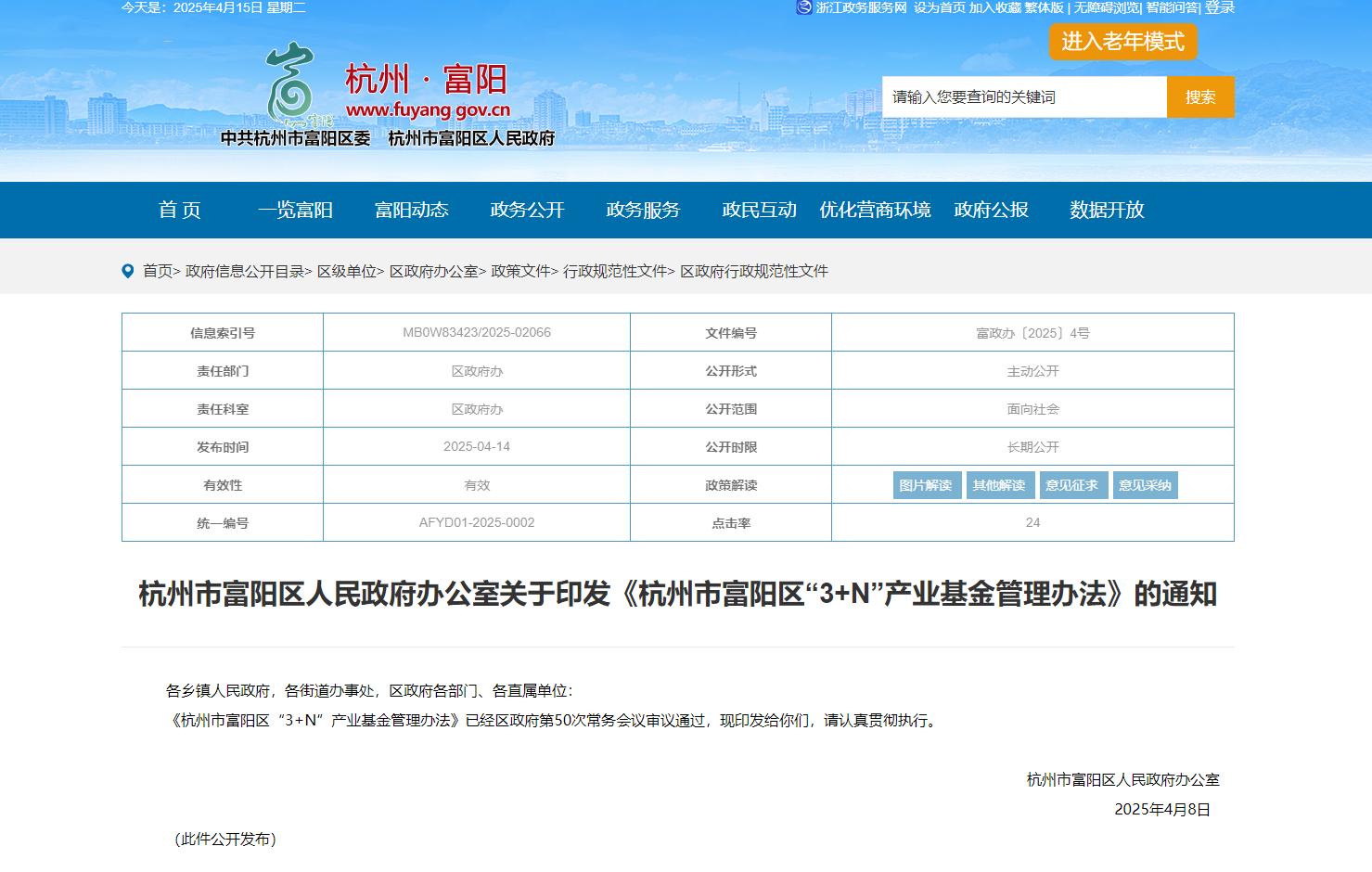The image size is (1372, 872).
Task: Open the 其他解读 button
Action: (x=999, y=485)
